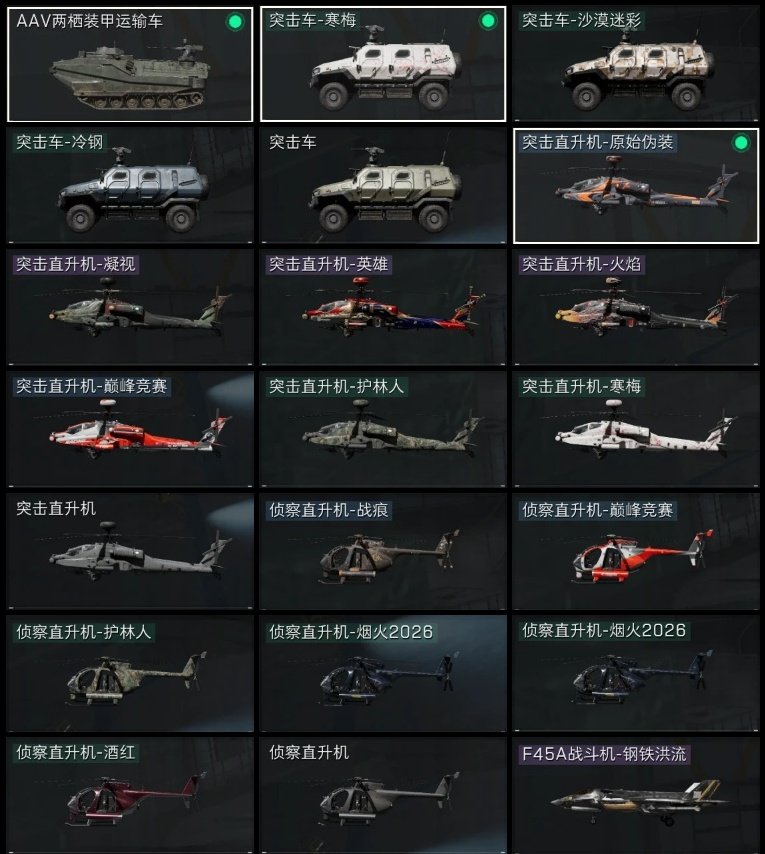Toggle green indicator on 突击直升机-原始伪装
The image size is (765, 854).
click(740, 143)
